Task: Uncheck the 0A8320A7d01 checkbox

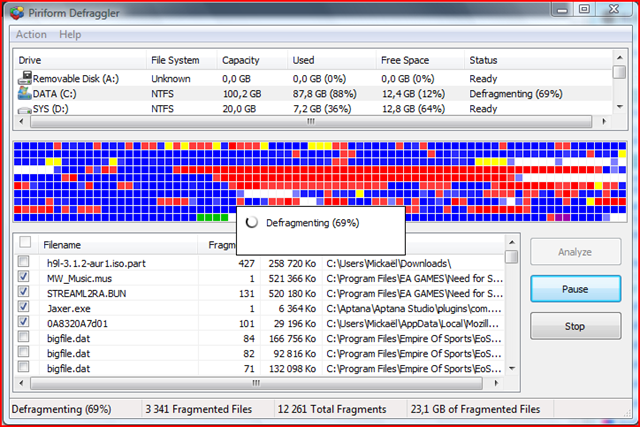Action: (24, 322)
